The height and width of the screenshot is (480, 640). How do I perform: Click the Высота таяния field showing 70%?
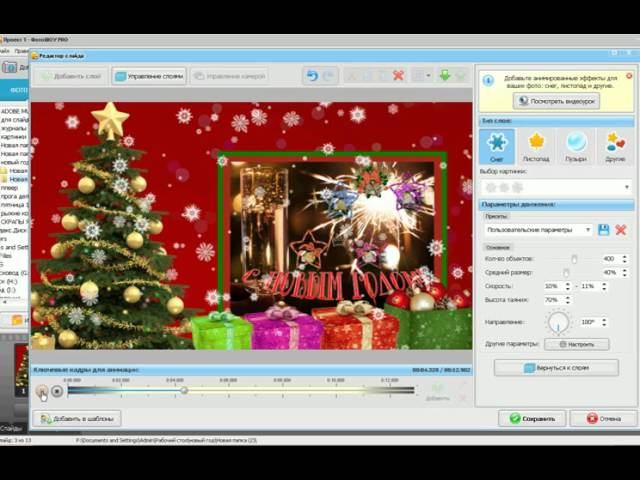tap(554, 300)
